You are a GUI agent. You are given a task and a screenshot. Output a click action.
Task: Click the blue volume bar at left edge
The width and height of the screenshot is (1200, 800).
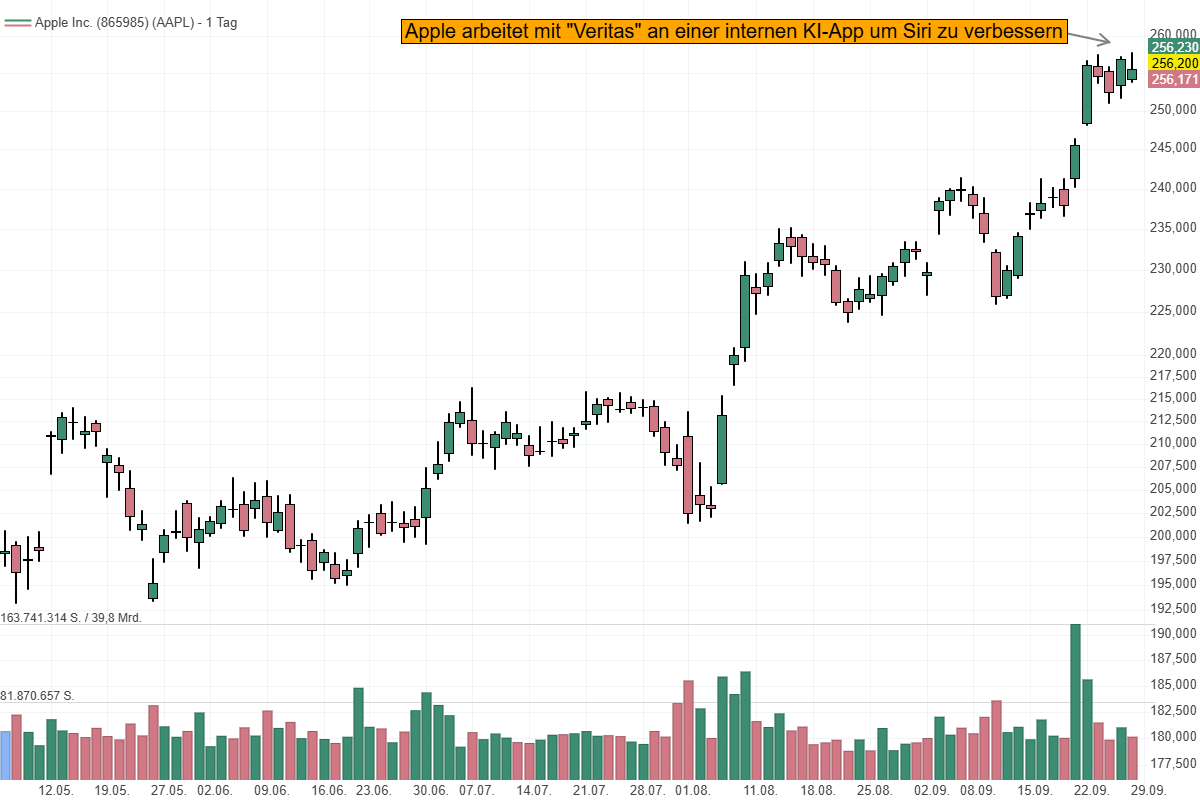pos(5,755)
